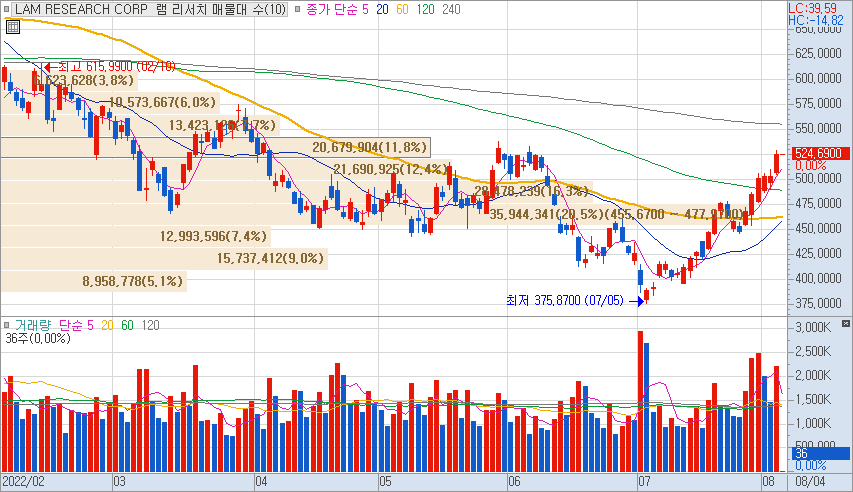The width and height of the screenshot is (853, 492).
Task: Select the 04 month label on date axis
Action: 261,482
